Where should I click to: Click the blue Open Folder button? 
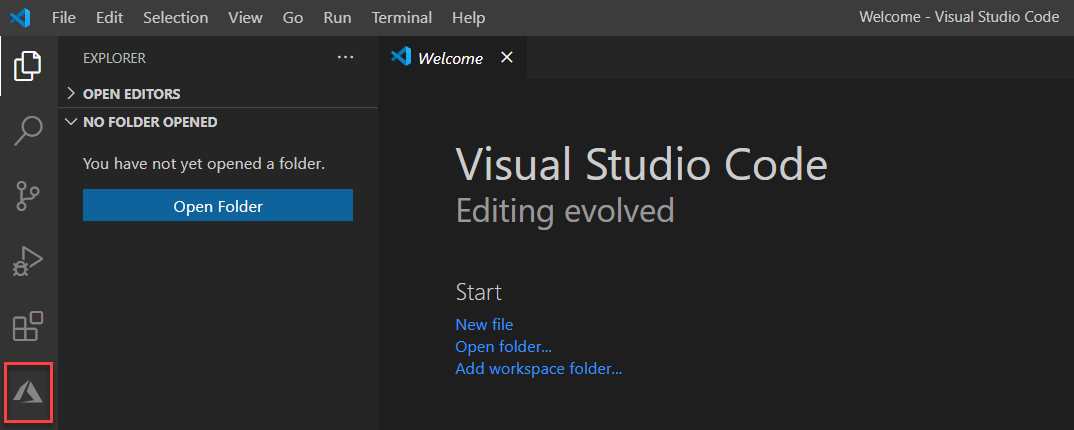click(218, 205)
